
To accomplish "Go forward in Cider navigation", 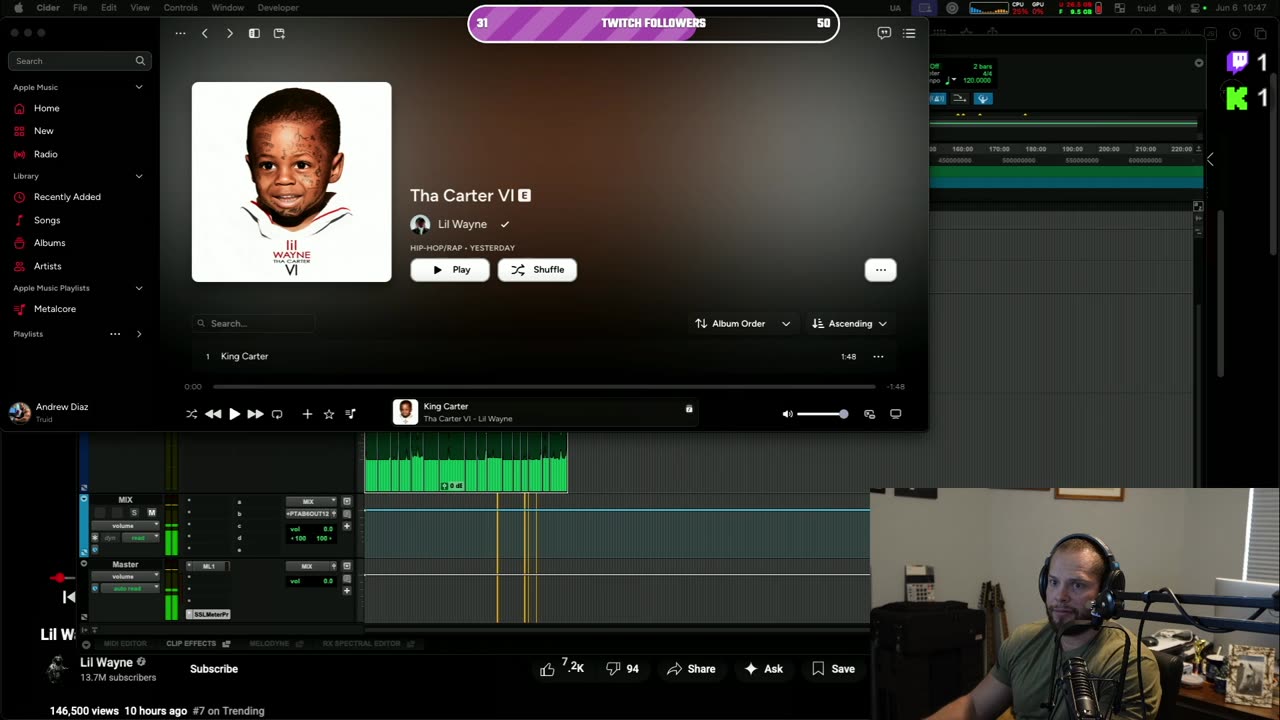I will 229,33.
